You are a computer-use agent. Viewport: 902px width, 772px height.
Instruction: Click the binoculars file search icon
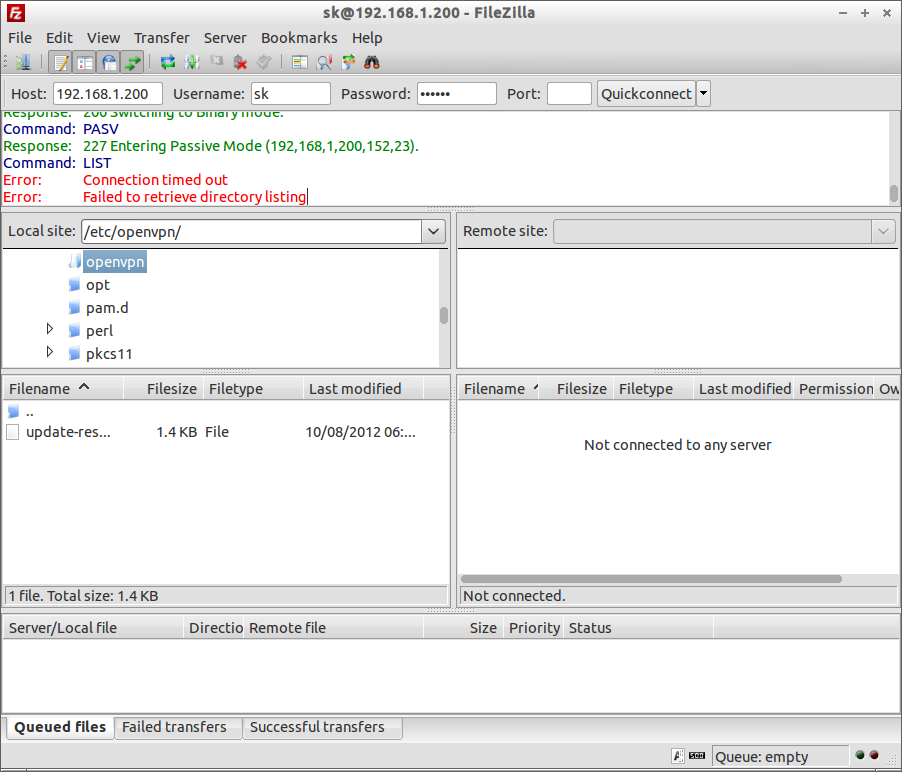coord(372,62)
